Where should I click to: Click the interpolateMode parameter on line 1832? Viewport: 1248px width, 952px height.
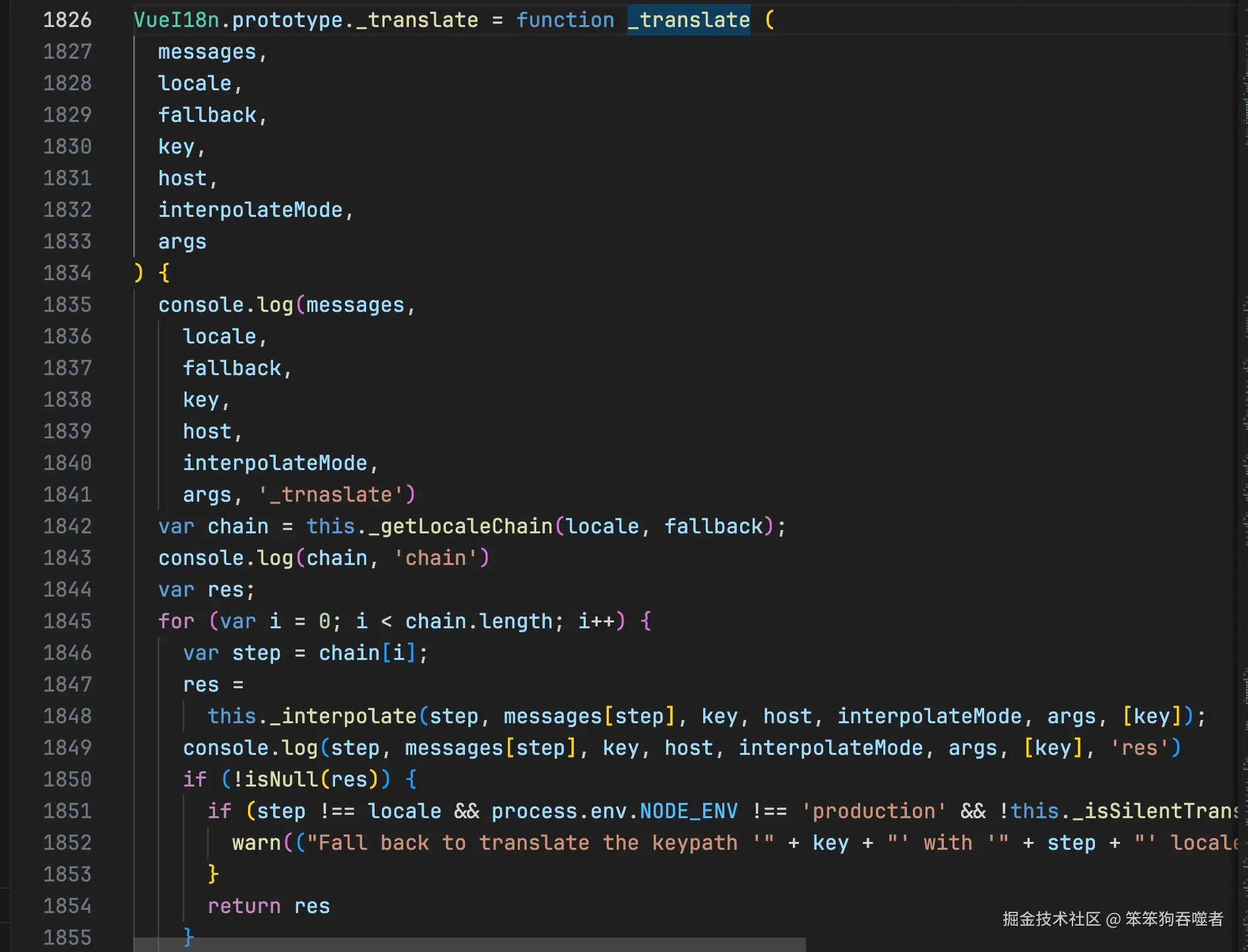pyautogui.click(x=251, y=210)
